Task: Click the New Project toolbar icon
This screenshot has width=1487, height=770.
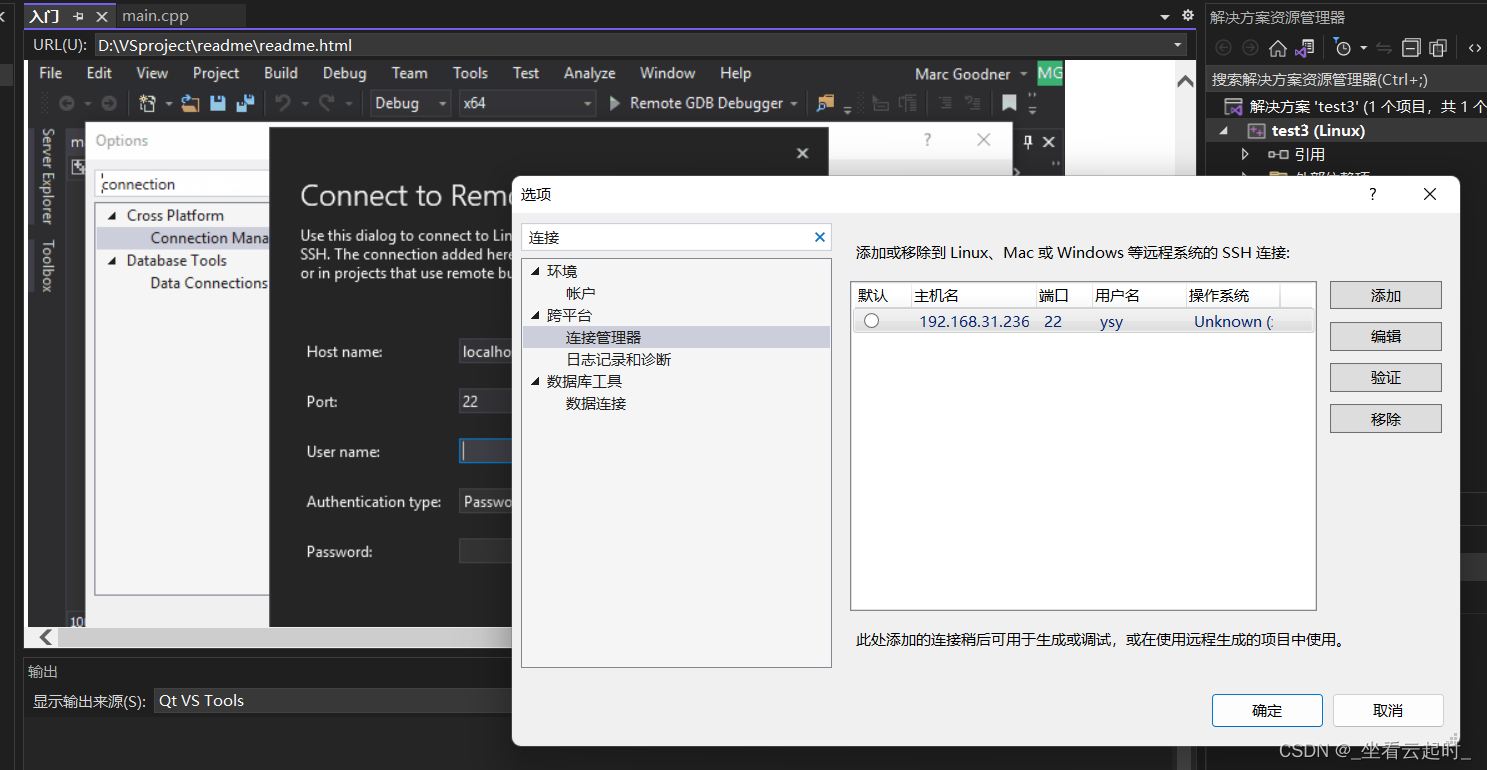Action: [x=146, y=103]
